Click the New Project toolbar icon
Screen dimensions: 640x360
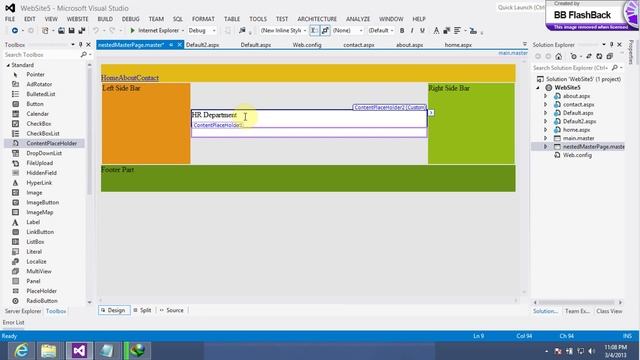pyautogui.click(x=45, y=31)
